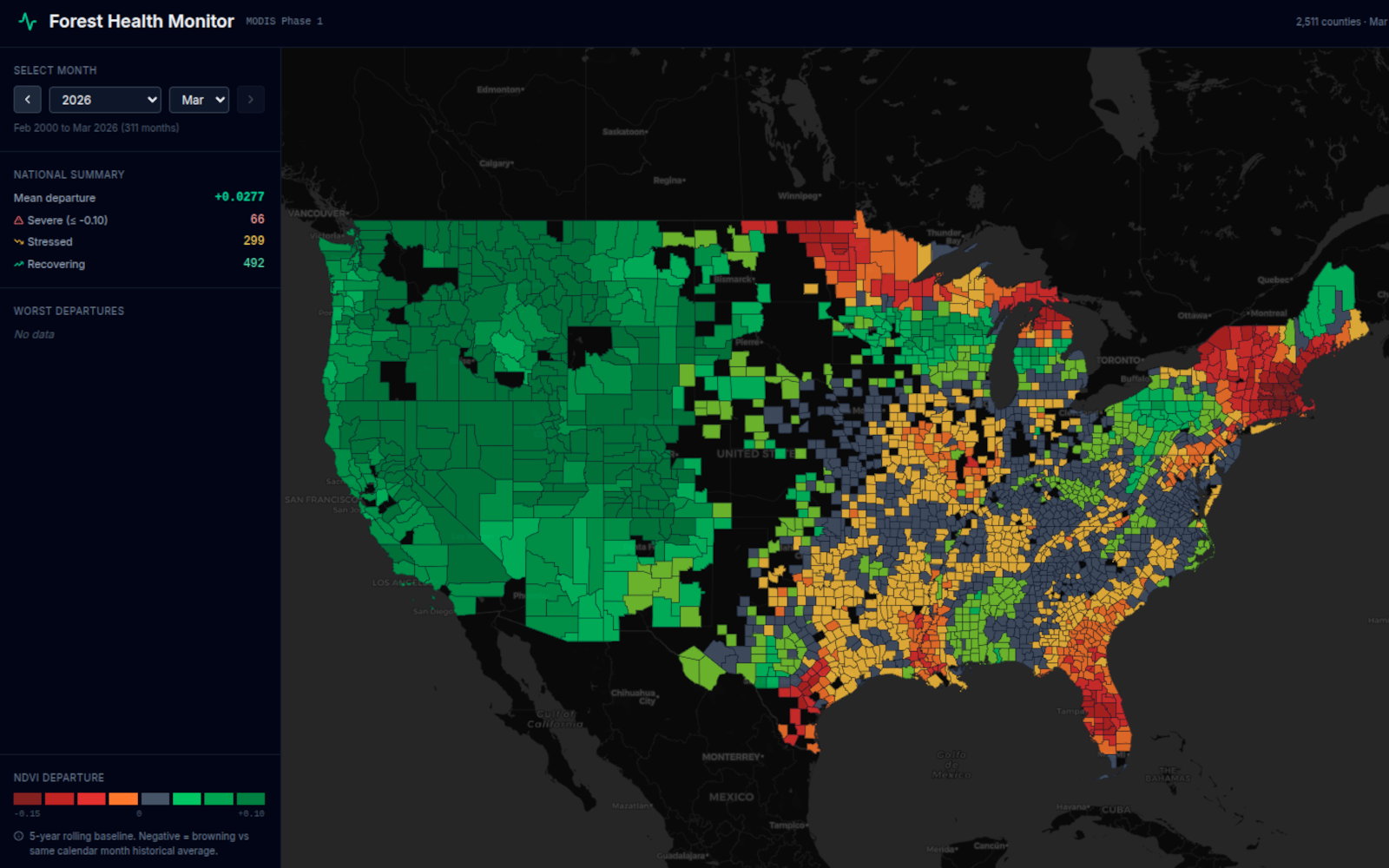
Task: Go to previous month with left arrow button
Action: pos(27,99)
